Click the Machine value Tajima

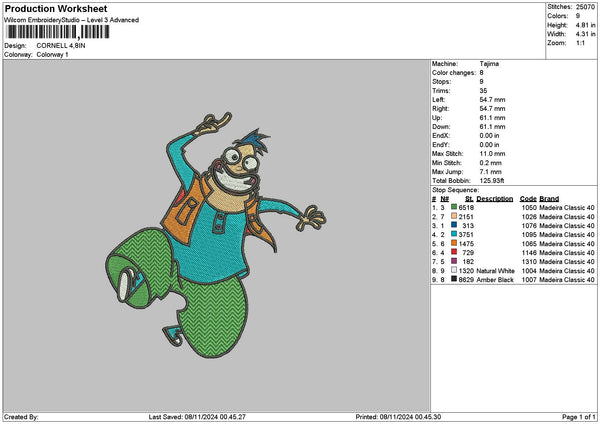coord(489,64)
